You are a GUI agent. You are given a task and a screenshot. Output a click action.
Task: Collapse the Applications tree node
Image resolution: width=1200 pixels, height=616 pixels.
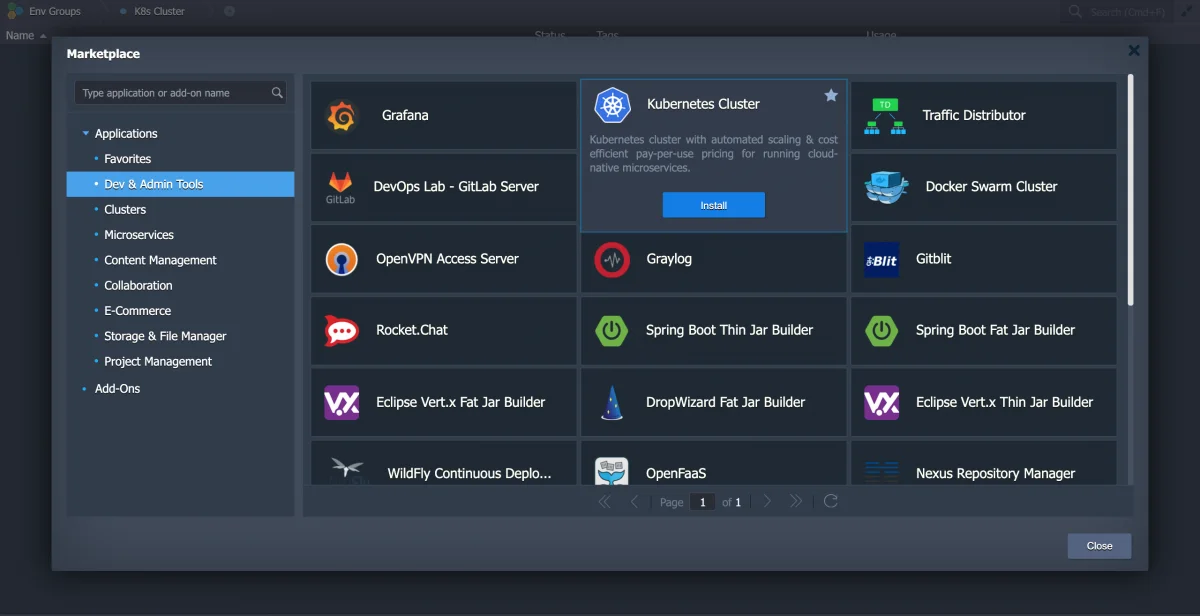[86, 134]
